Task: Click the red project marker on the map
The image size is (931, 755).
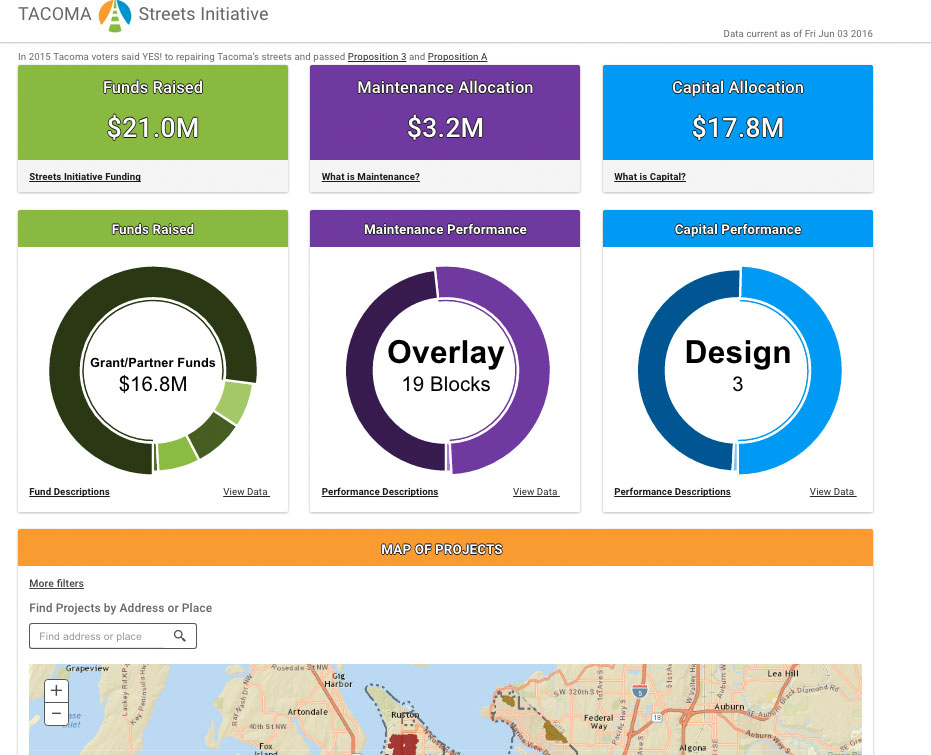Action: tap(403, 744)
